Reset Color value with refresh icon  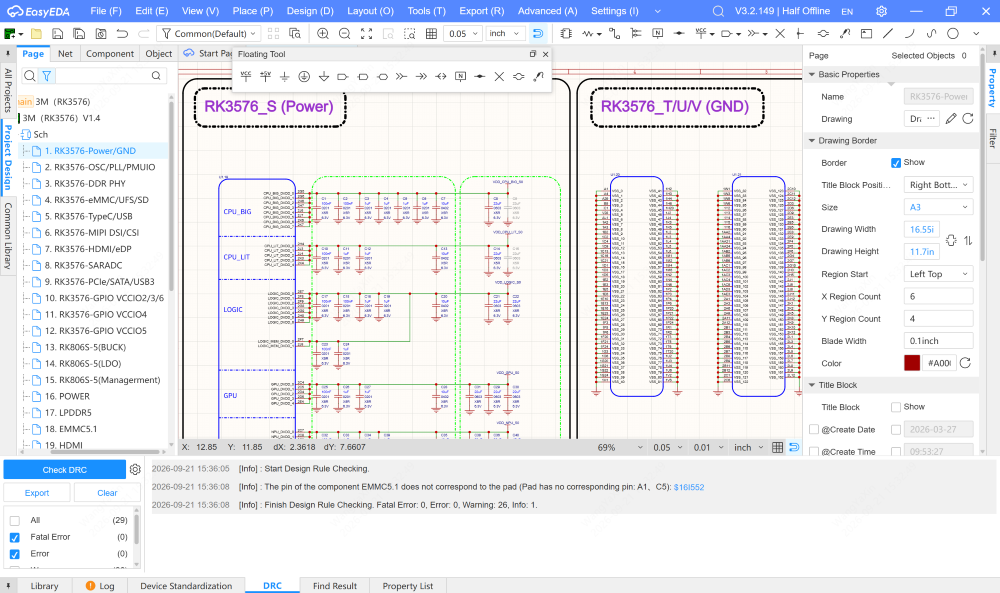click(966, 363)
